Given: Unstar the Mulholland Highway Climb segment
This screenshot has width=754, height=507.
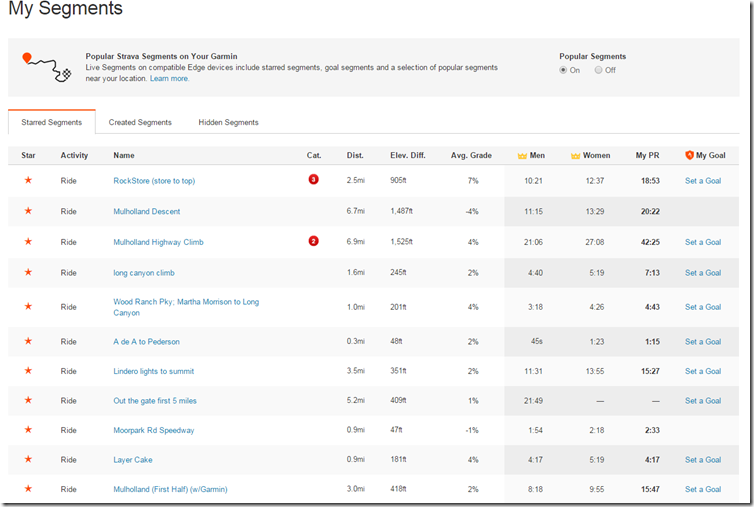Looking at the screenshot, I should [x=28, y=241].
